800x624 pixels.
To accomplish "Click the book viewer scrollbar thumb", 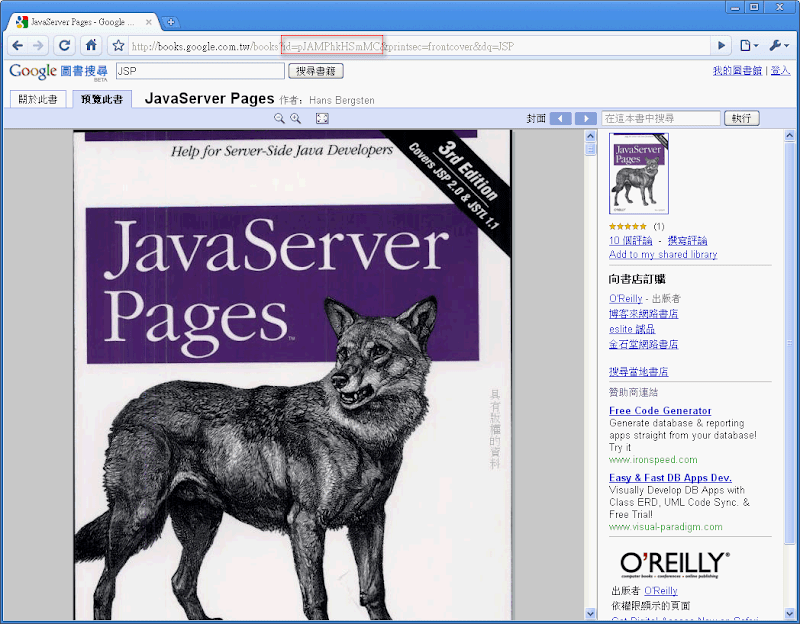I will click(590, 148).
